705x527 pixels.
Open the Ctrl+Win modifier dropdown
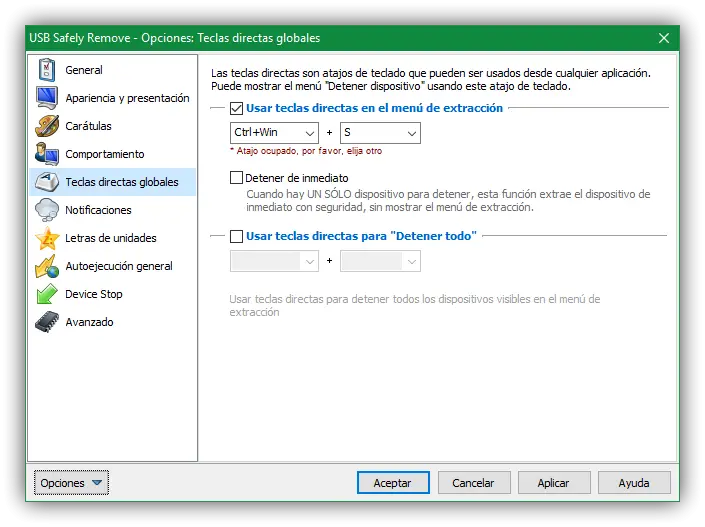tap(274, 133)
